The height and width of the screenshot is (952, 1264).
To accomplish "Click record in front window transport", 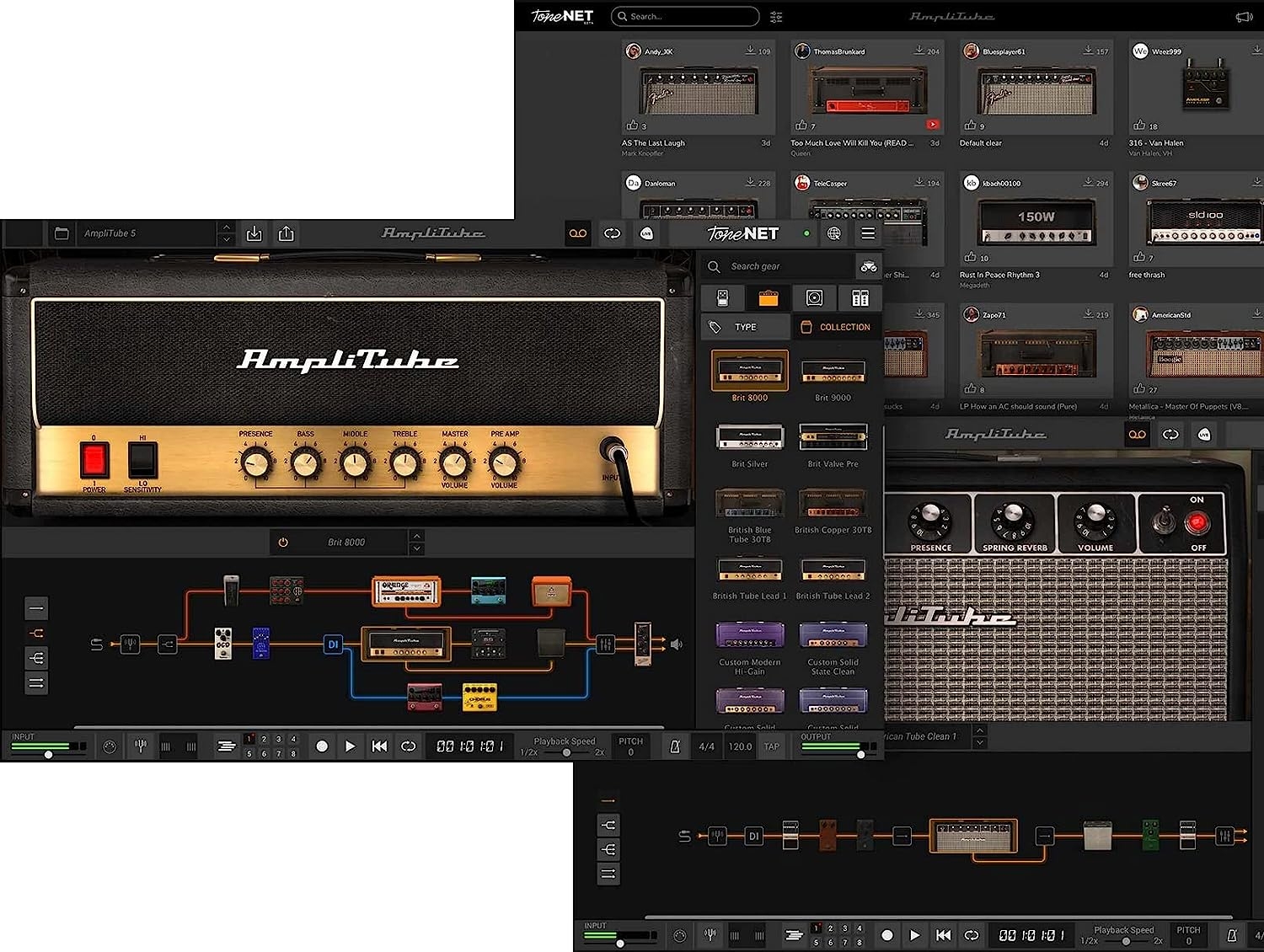I will (x=321, y=746).
